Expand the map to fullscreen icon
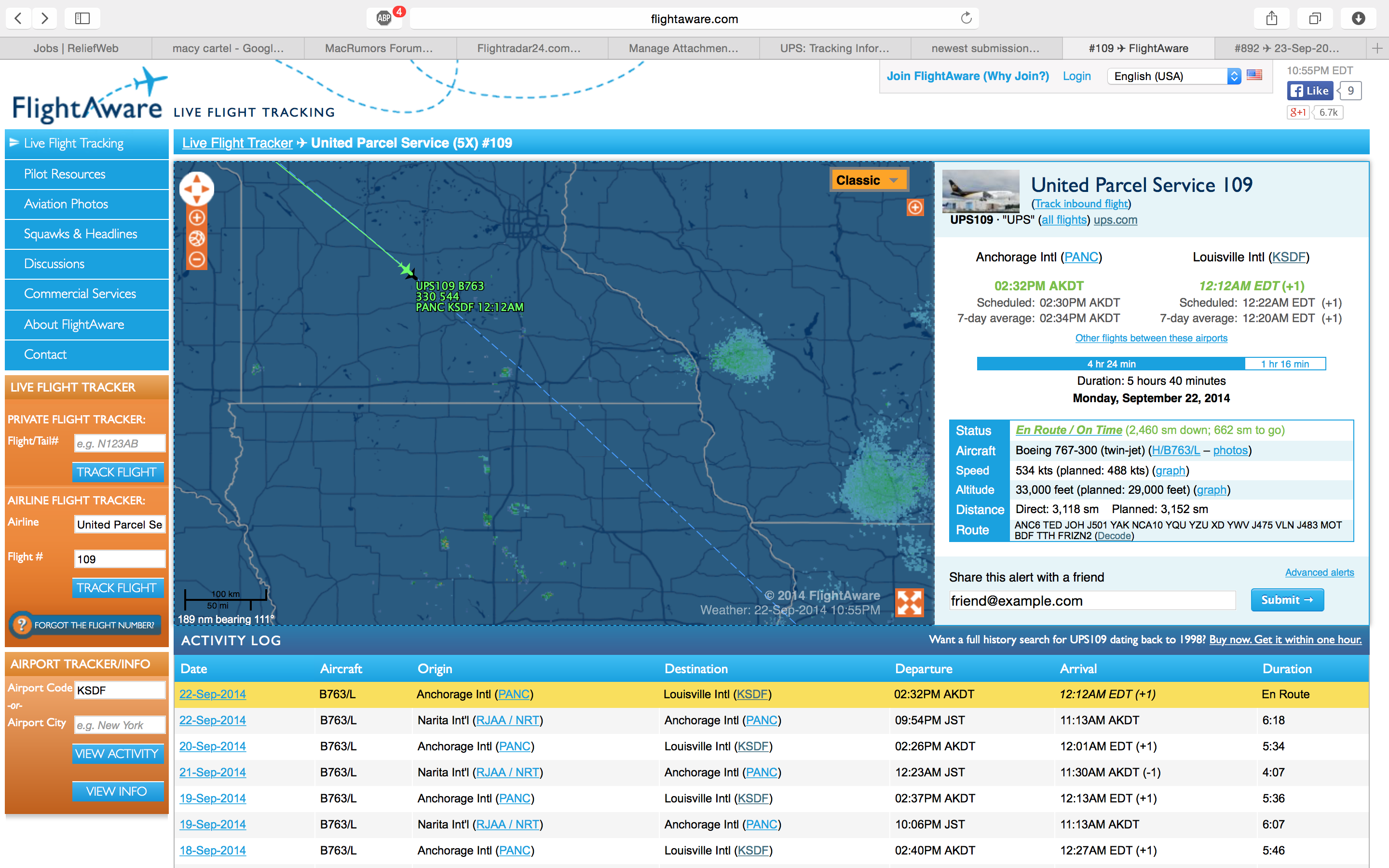Screen dimensions: 1389x868 click(x=910, y=603)
